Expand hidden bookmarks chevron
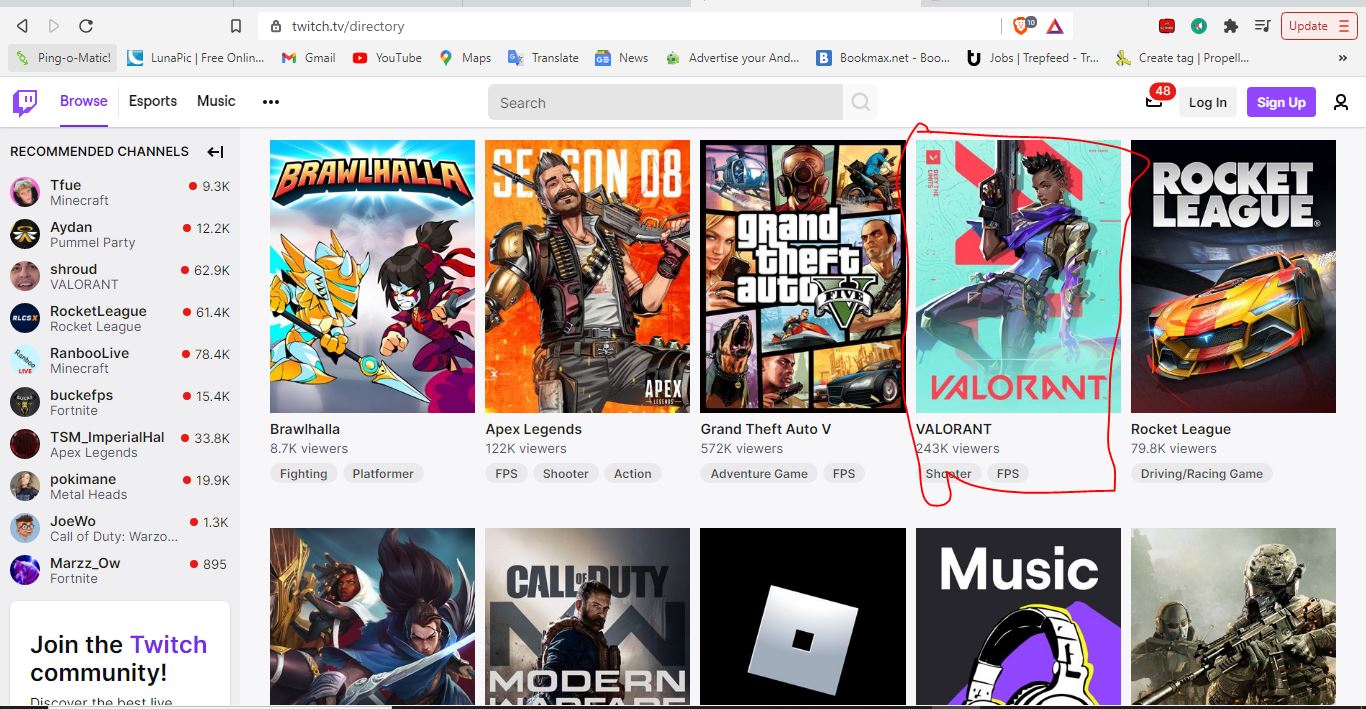Viewport: 1366px width, 709px height. tap(1342, 58)
